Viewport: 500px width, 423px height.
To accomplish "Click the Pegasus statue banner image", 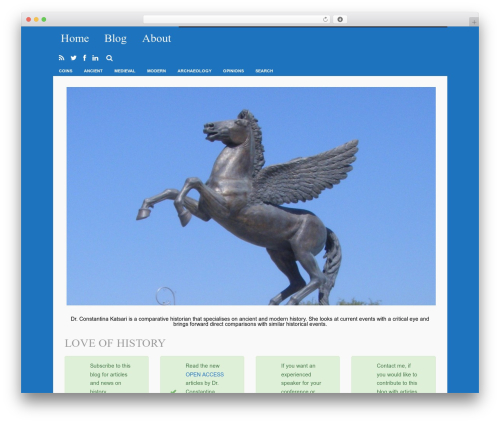I will coord(251,196).
